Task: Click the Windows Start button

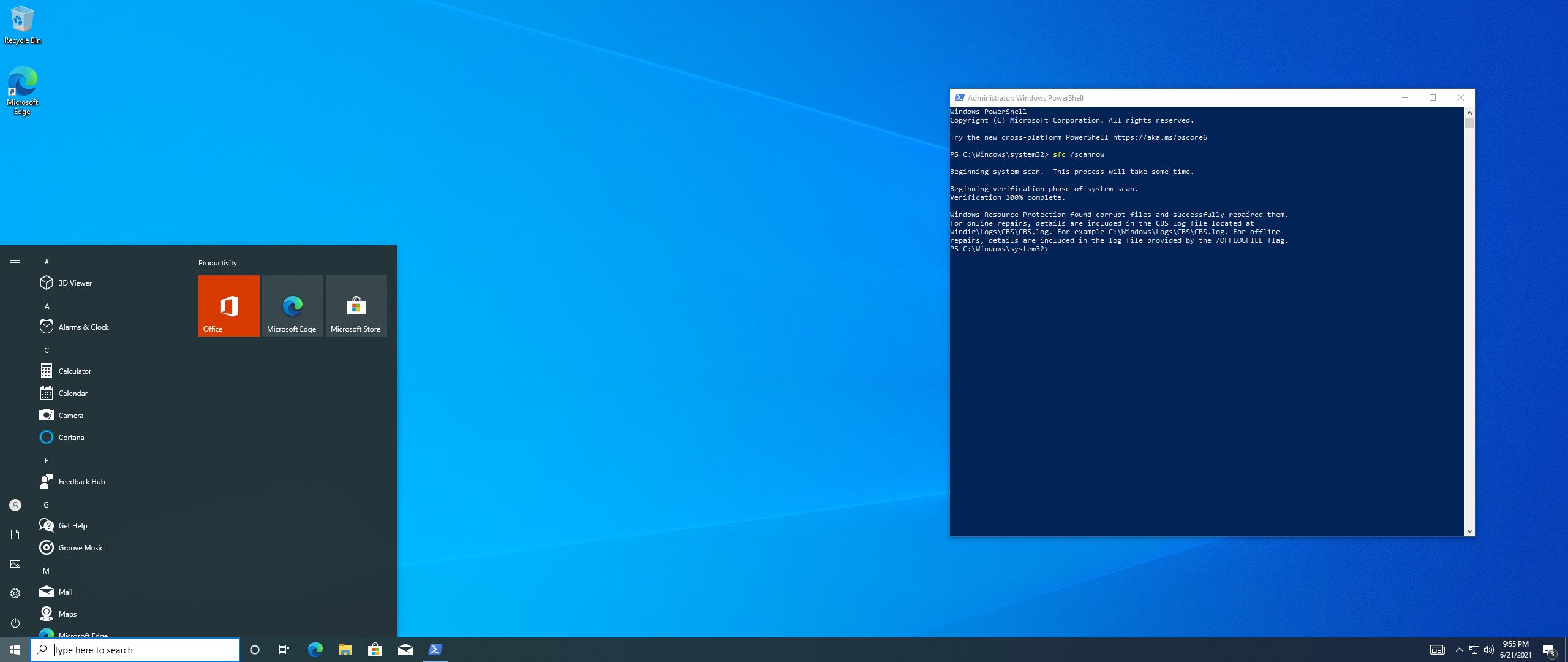Action: [x=15, y=650]
